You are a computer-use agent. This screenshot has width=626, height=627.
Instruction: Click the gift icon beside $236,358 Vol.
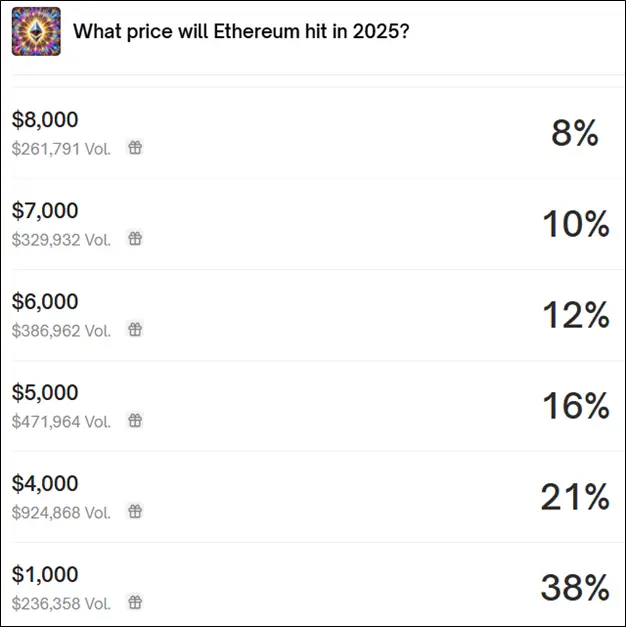click(x=135, y=602)
